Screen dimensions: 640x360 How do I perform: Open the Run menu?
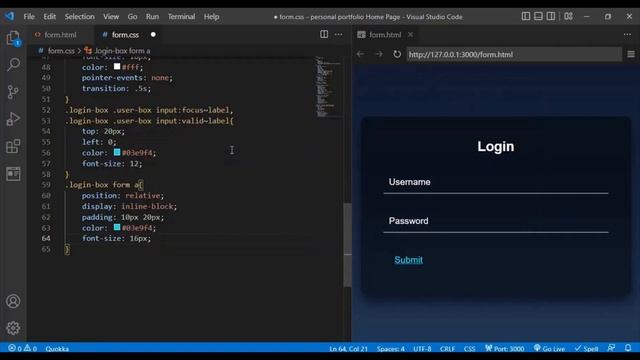pos(152,17)
